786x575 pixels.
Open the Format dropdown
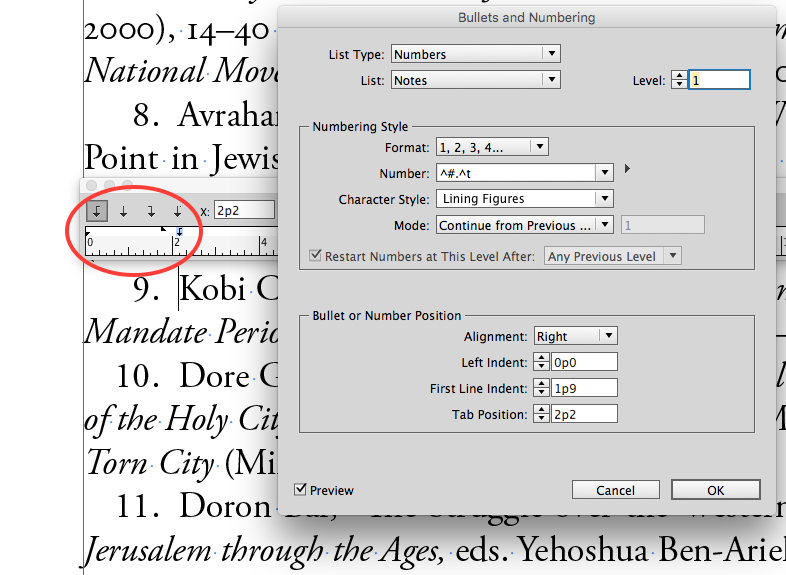coord(492,147)
